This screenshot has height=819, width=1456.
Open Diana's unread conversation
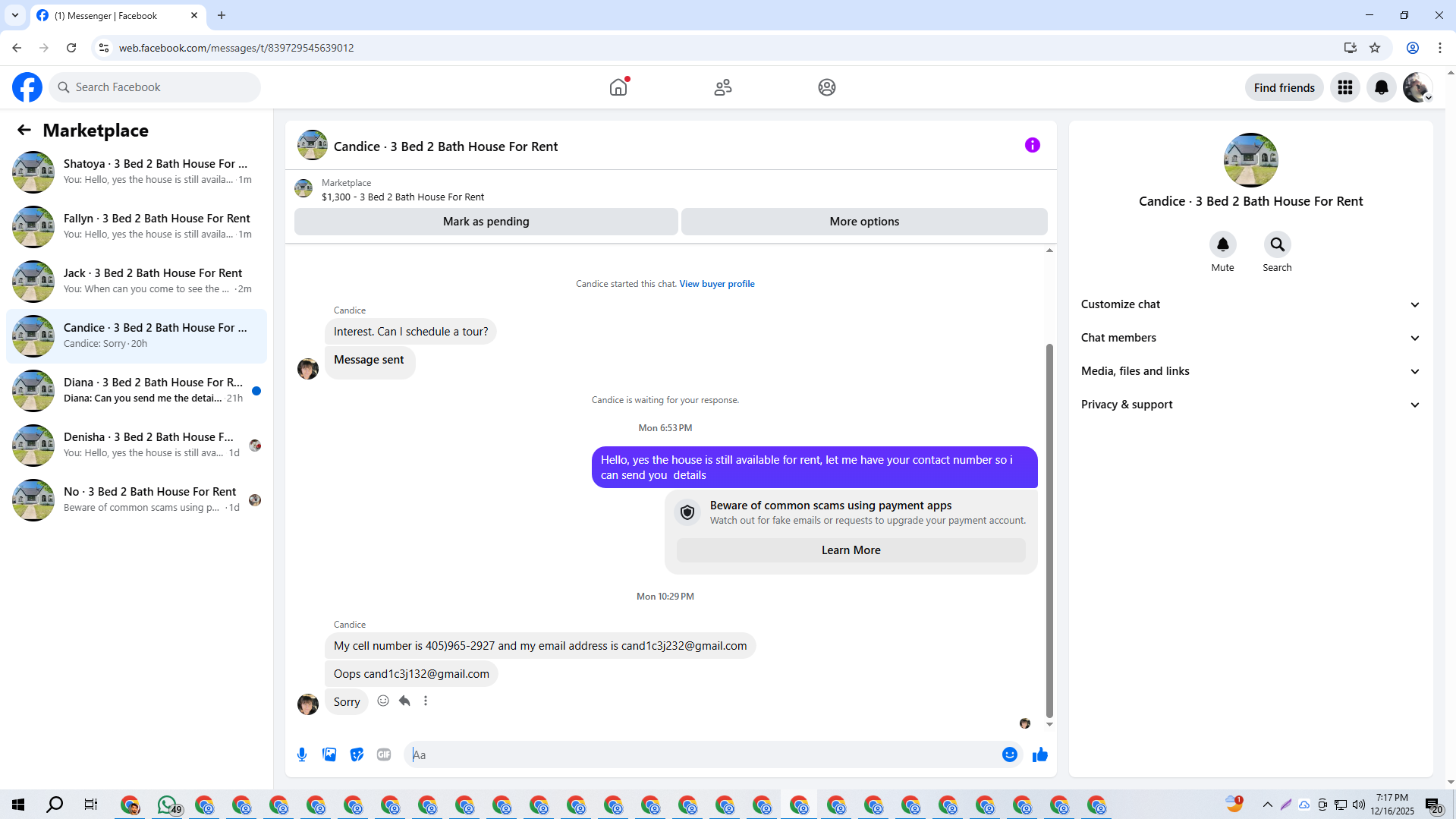coord(137,391)
